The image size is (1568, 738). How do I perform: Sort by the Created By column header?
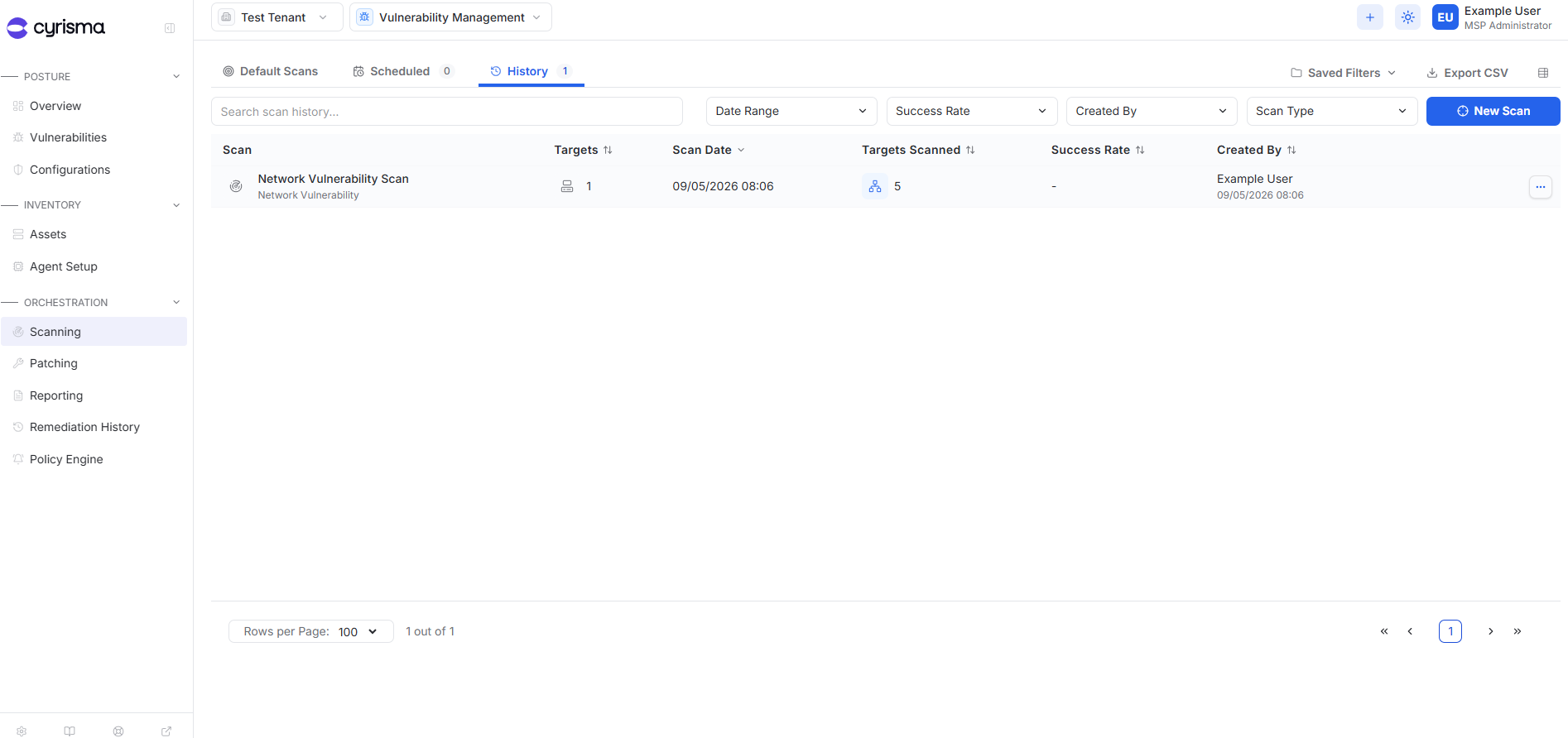click(1257, 150)
